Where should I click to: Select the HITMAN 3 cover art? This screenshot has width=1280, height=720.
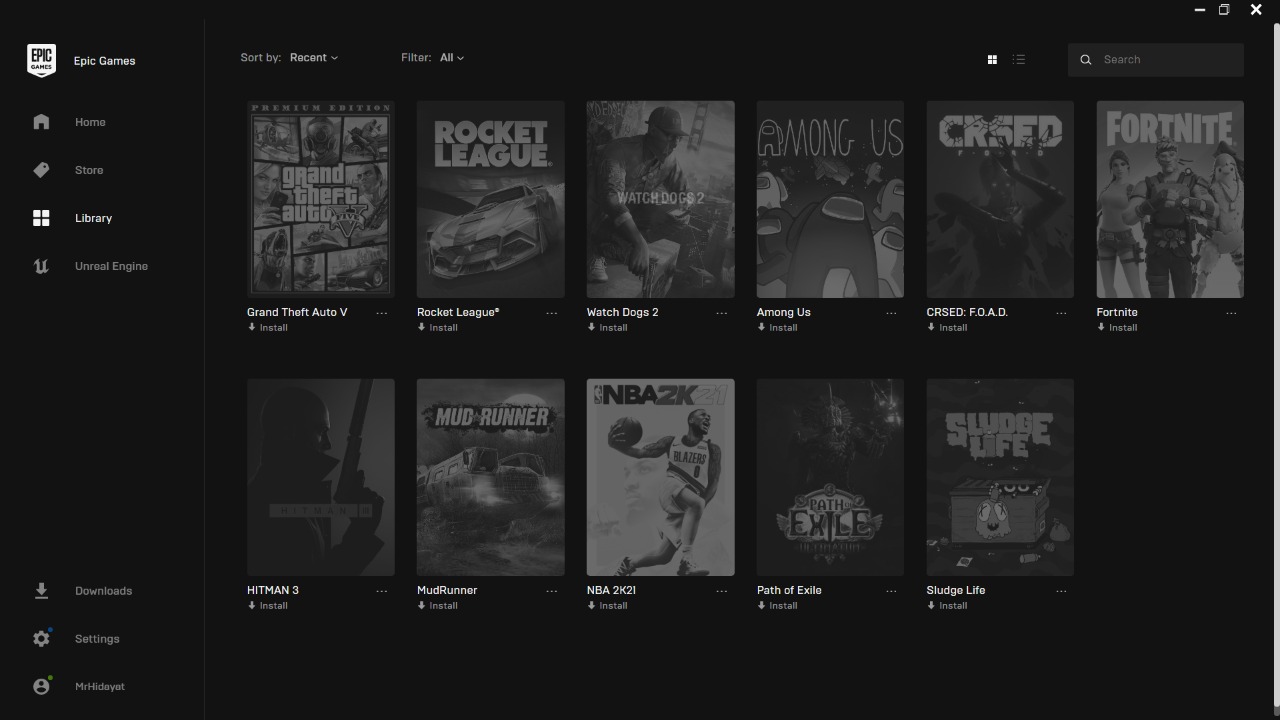click(321, 477)
